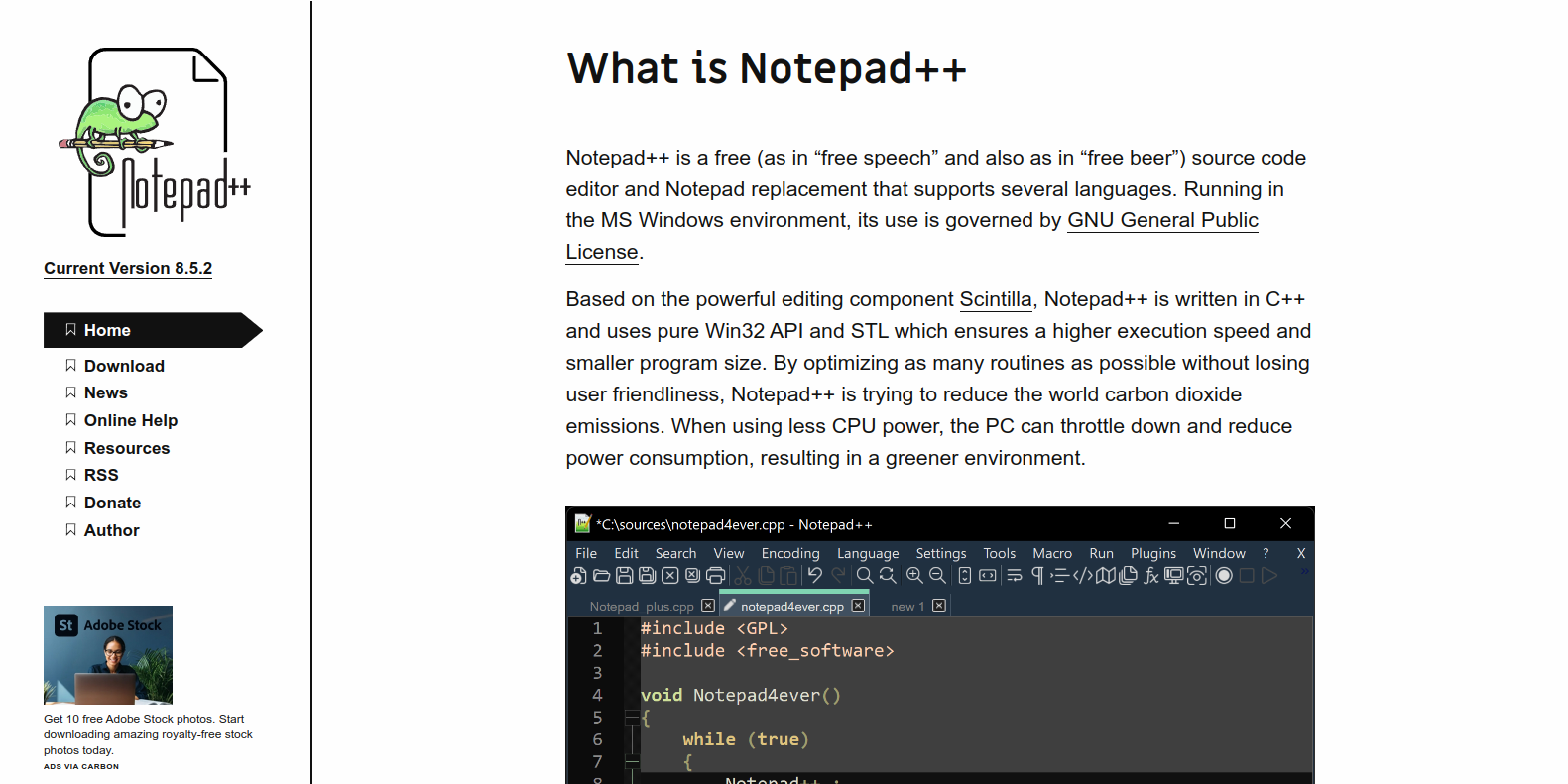1568x784 pixels.
Task: Click the Document Map icon
Action: tap(1106, 575)
